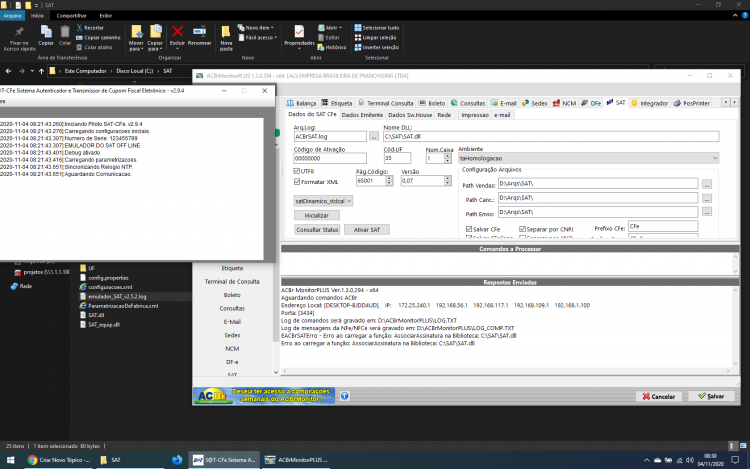Image resolution: width=750 pixels, height=469 pixels.
Task: Browse Path Vendas with ... button
Action: [x=707, y=184]
